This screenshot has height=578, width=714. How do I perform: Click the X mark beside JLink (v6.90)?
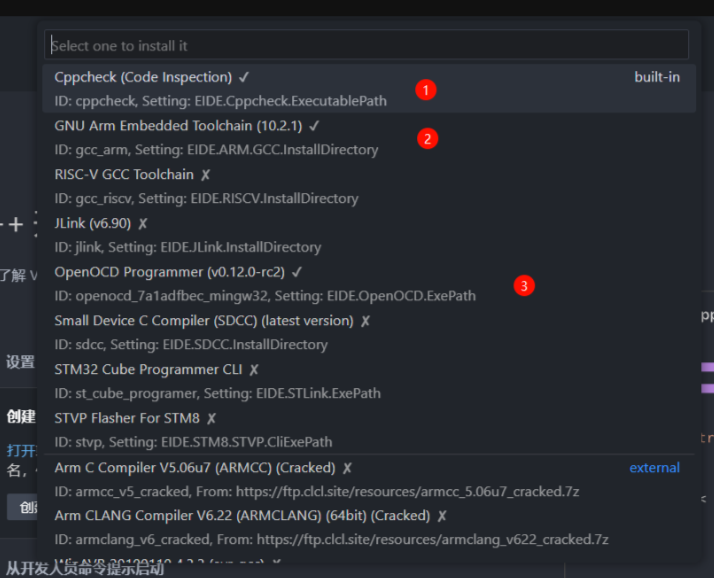143,224
